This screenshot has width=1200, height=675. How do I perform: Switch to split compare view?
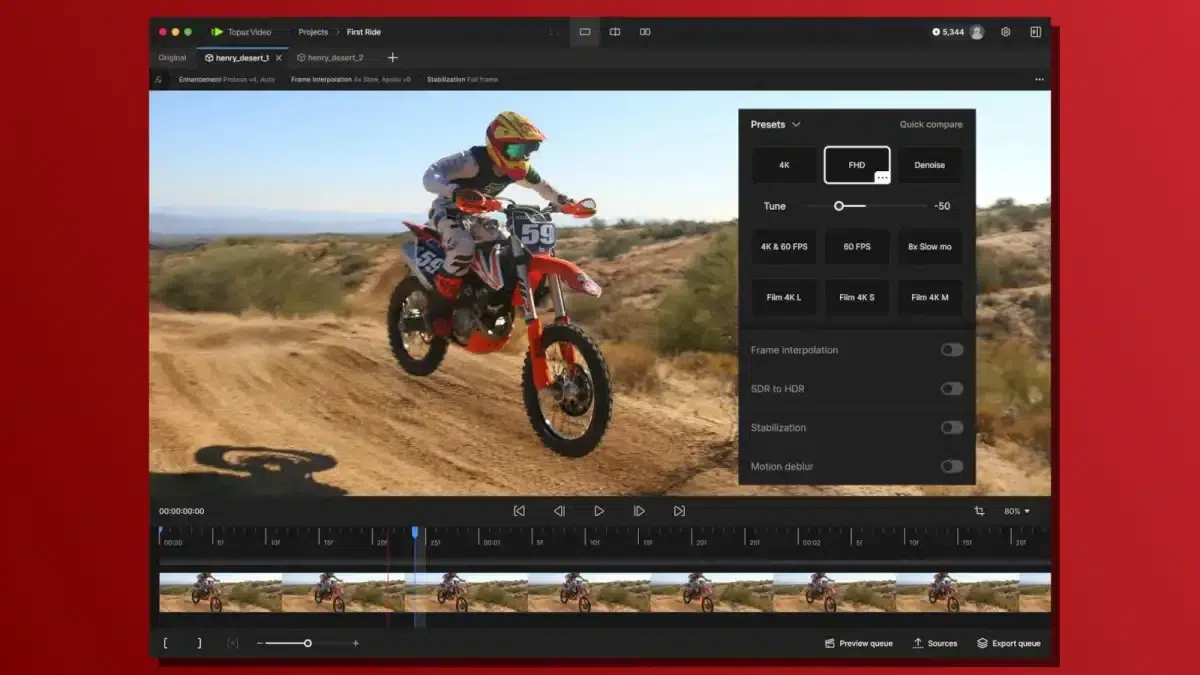click(615, 32)
